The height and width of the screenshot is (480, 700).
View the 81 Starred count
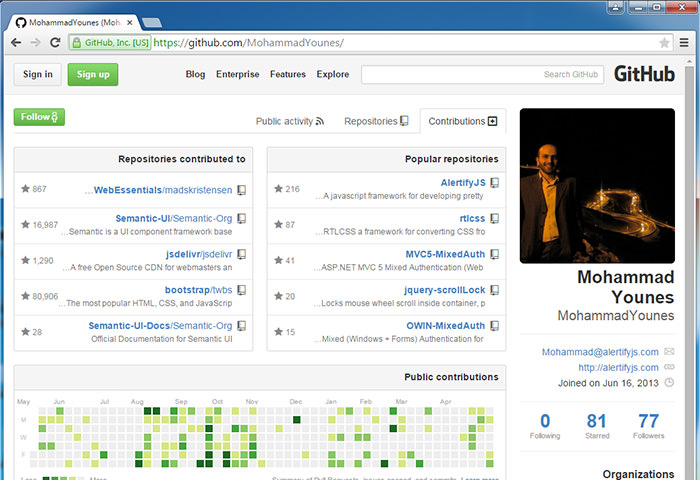[597, 426]
